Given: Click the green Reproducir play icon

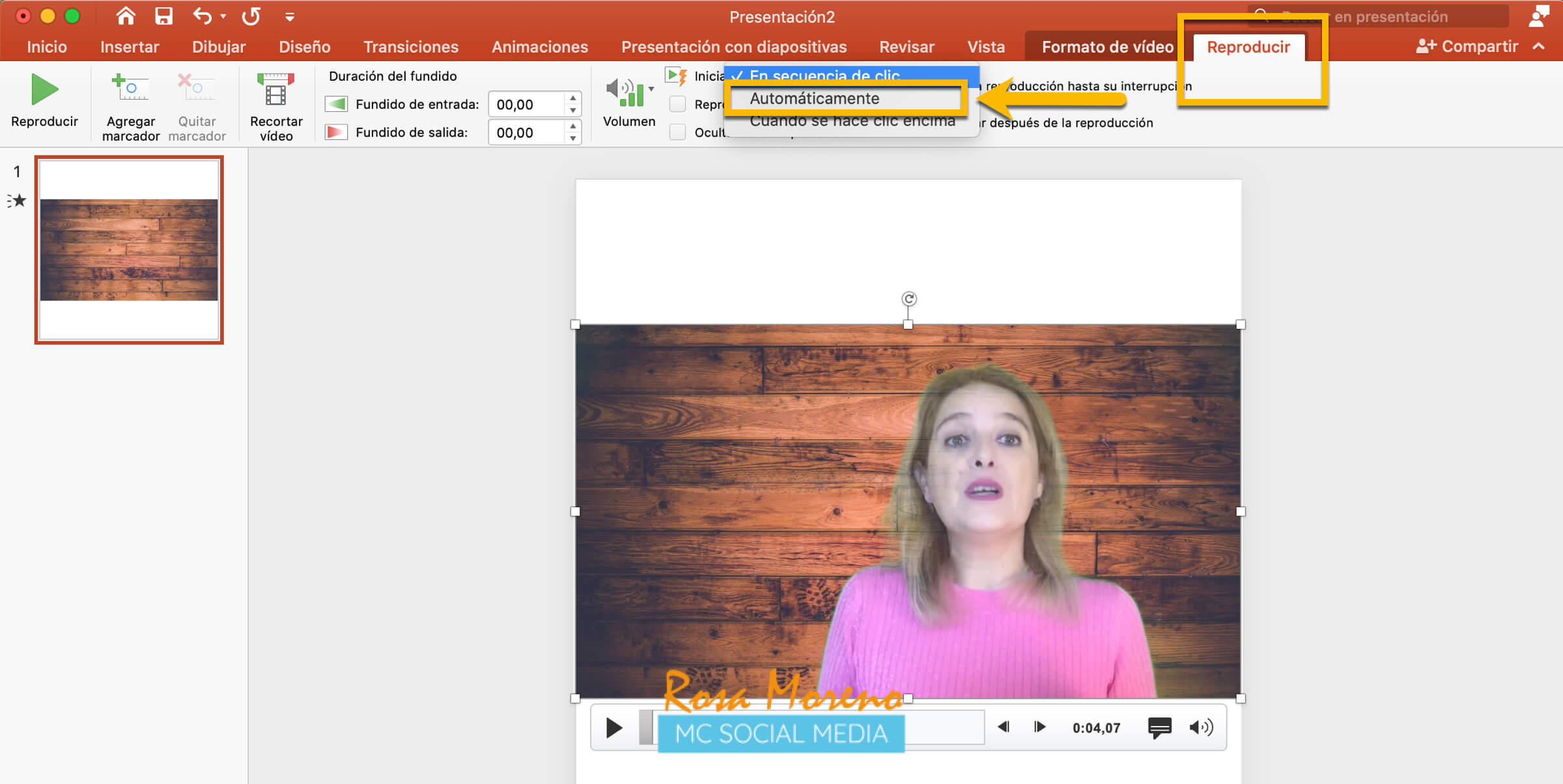Looking at the screenshot, I should [x=44, y=90].
